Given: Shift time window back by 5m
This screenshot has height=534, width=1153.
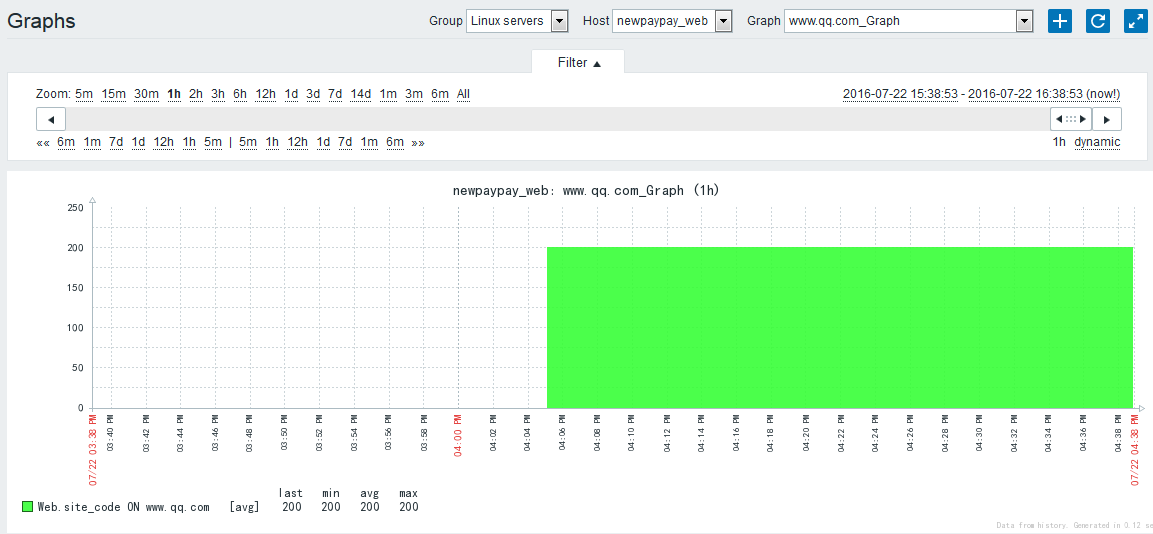Looking at the screenshot, I should coord(213,142).
